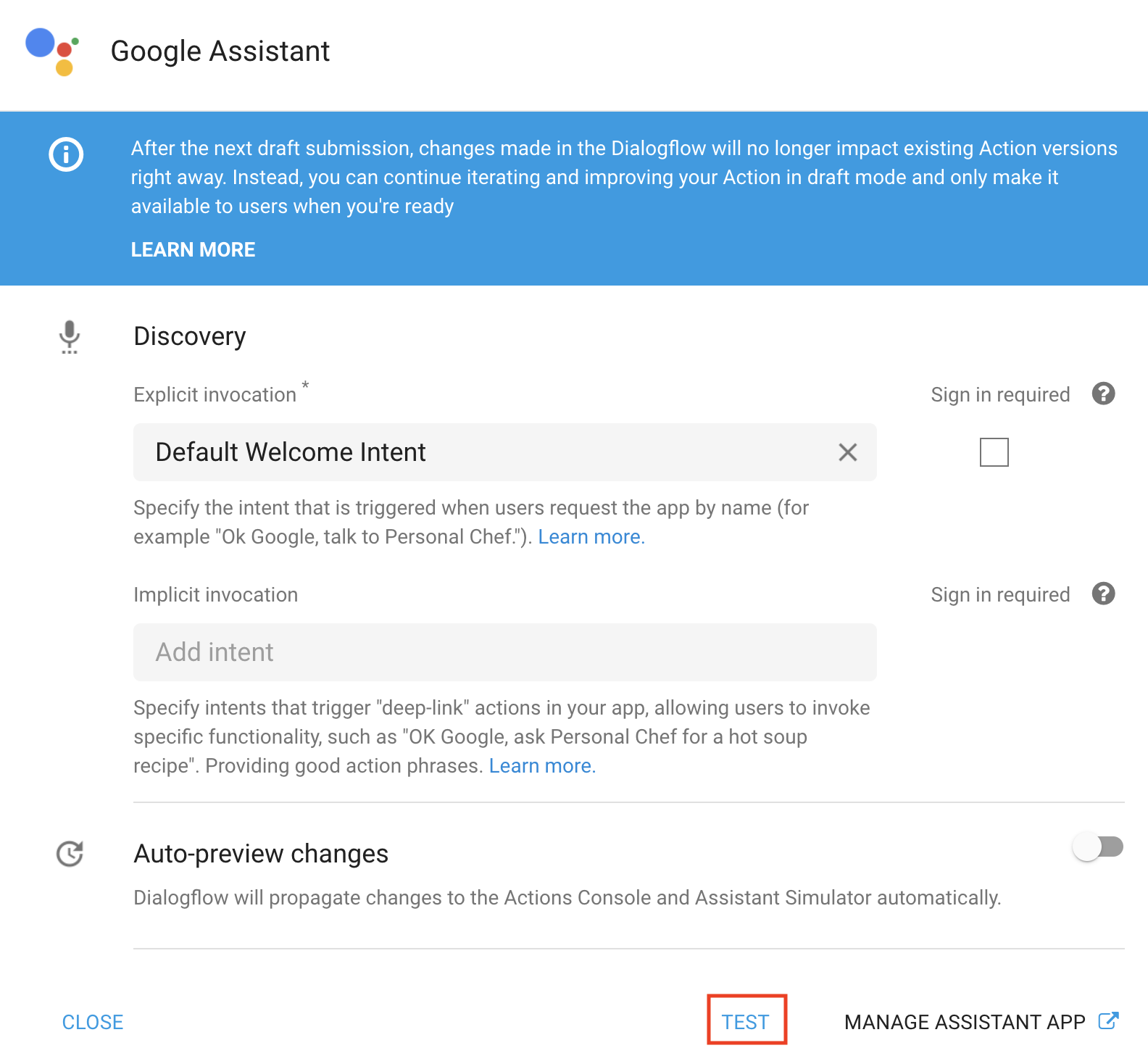Open the Default Welcome Intent explicit invocation field
The image size is (1148, 1048).
click(x=486, y=452)
